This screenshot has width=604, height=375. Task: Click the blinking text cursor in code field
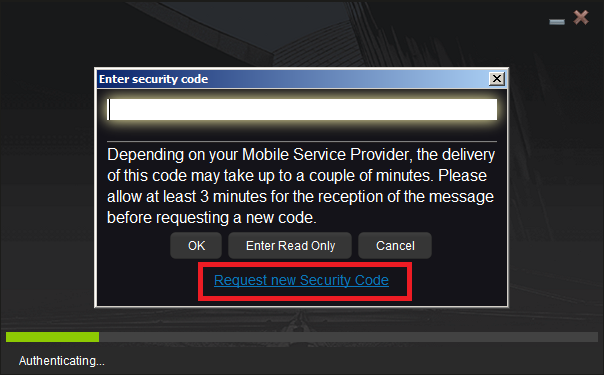[x=109, y=110]
